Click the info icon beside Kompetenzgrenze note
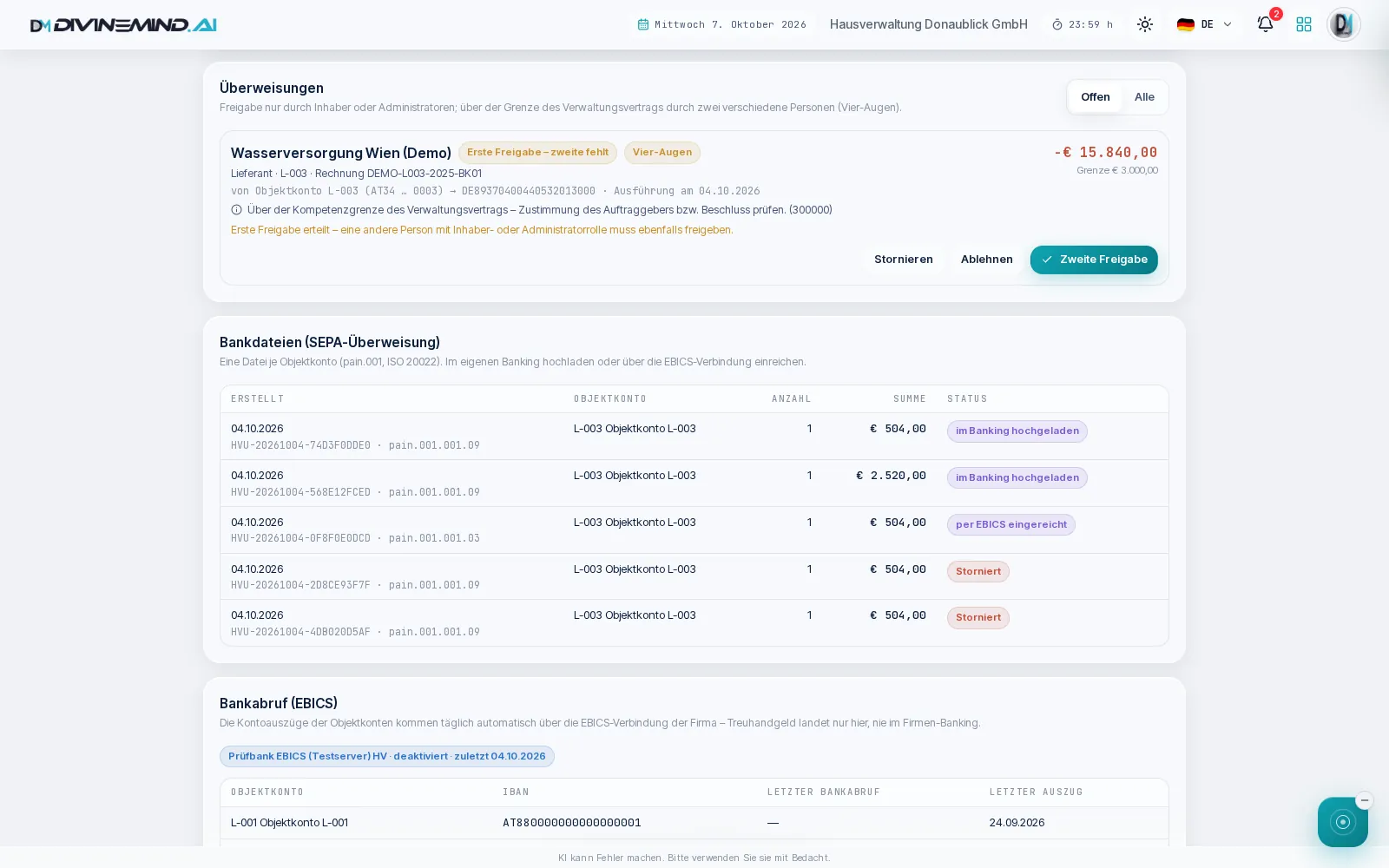This screenshot has width=1389, height=868. (x=236, y=210)
